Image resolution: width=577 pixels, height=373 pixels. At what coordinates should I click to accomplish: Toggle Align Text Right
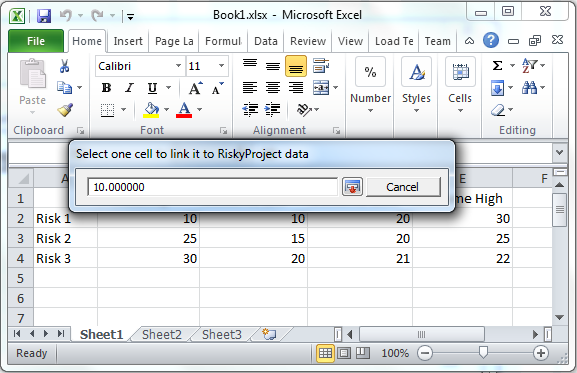pyautogui.click(x=295, y=88)
